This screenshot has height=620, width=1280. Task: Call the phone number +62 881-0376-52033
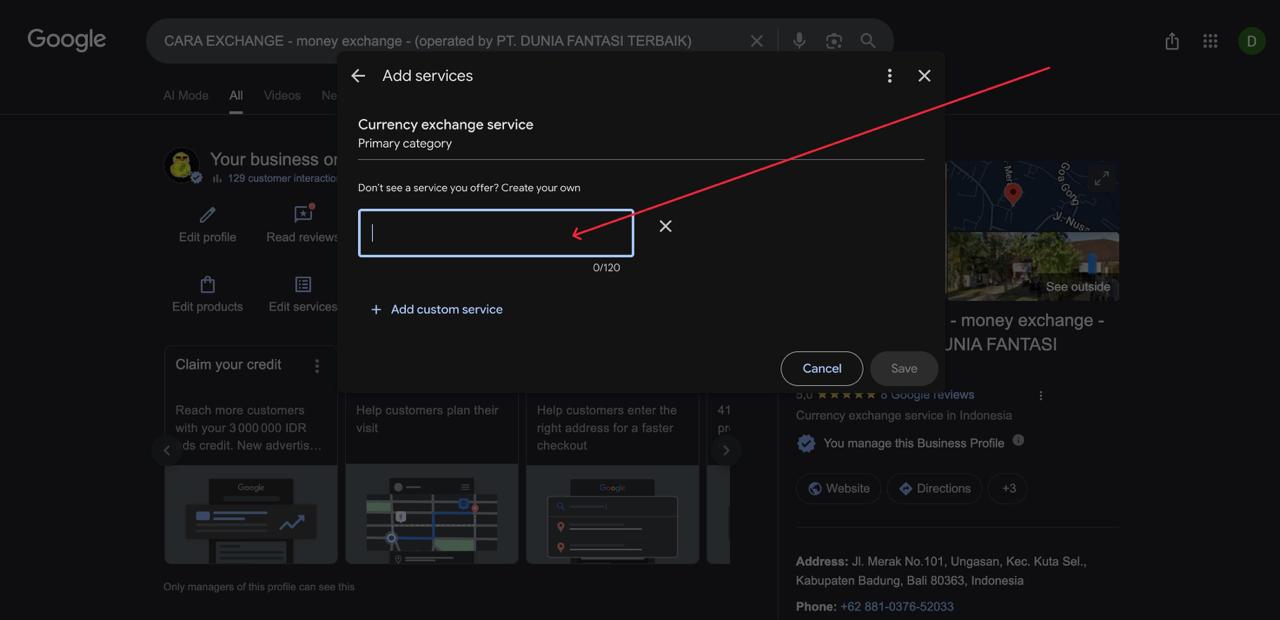[897, 606]
